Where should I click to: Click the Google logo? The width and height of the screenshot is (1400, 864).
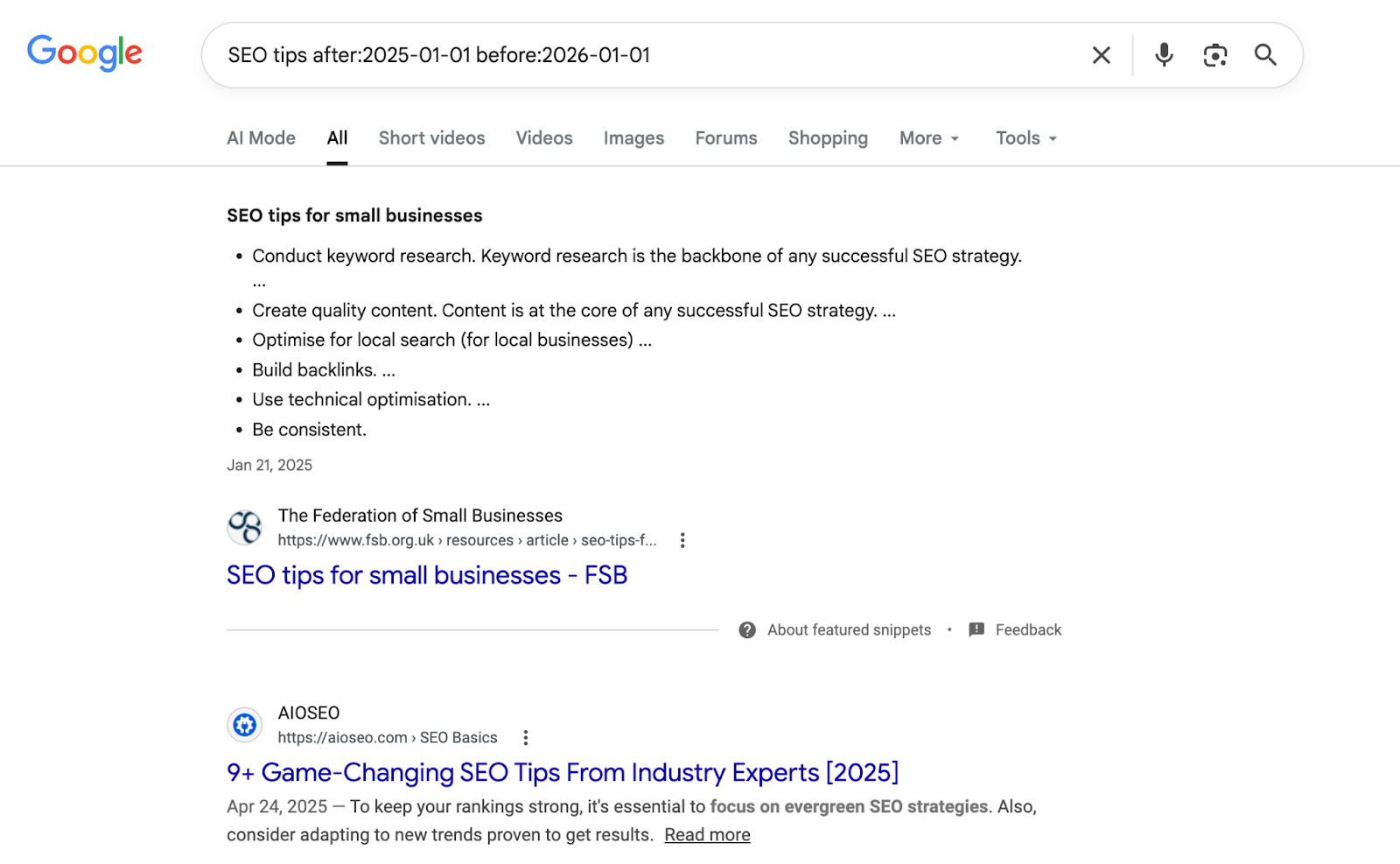85,53
